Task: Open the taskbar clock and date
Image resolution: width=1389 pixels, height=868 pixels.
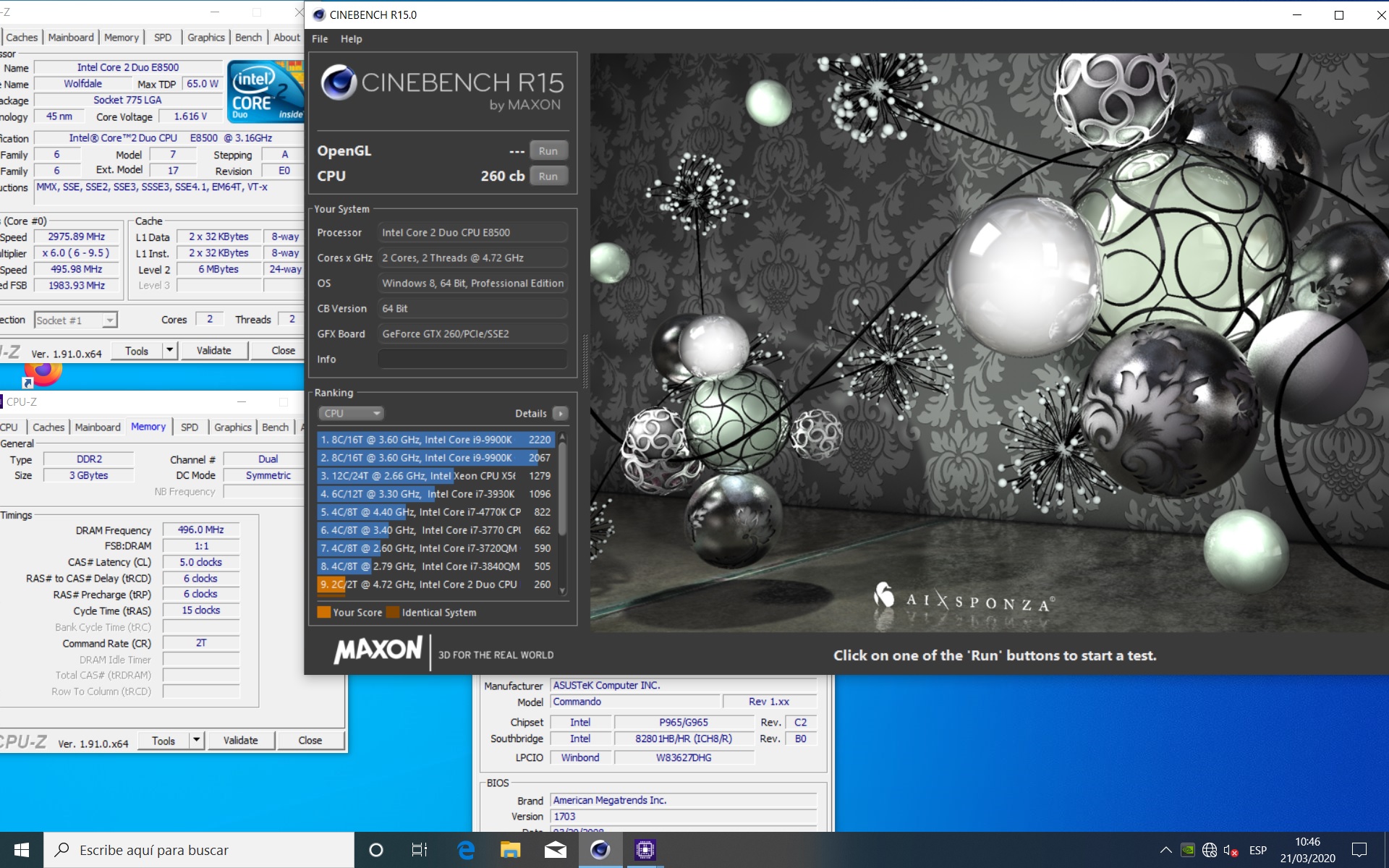Action: pyautogui.click(x=1307, y=850)
